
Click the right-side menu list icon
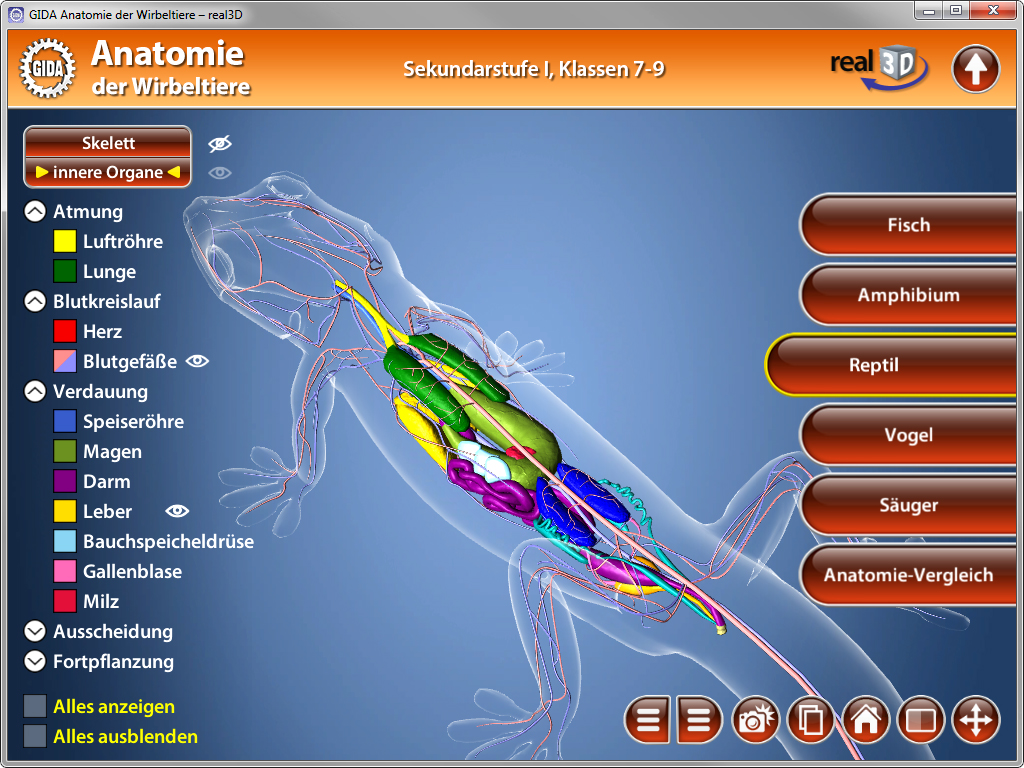pos(699,719)
